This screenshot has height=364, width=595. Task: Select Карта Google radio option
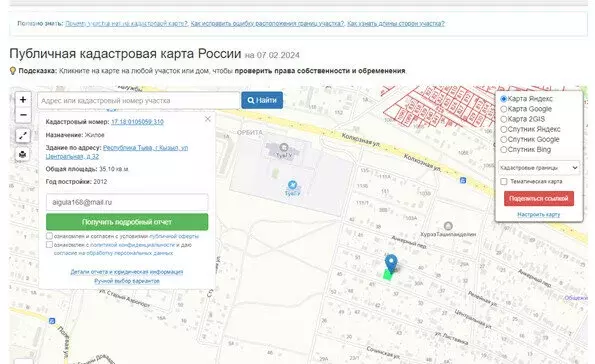click(504, 109)
